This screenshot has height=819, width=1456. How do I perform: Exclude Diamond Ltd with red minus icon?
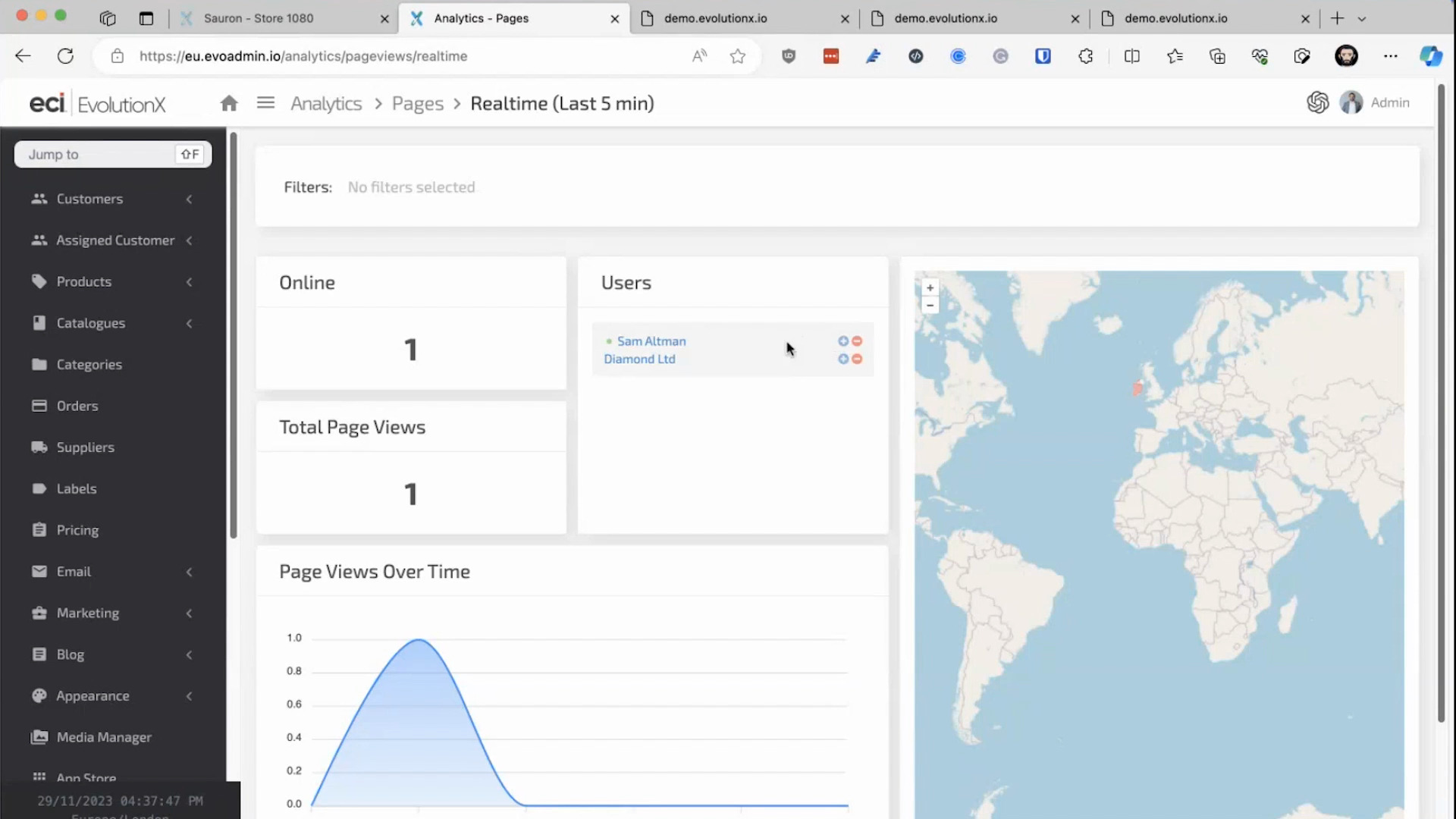(857, 359)
